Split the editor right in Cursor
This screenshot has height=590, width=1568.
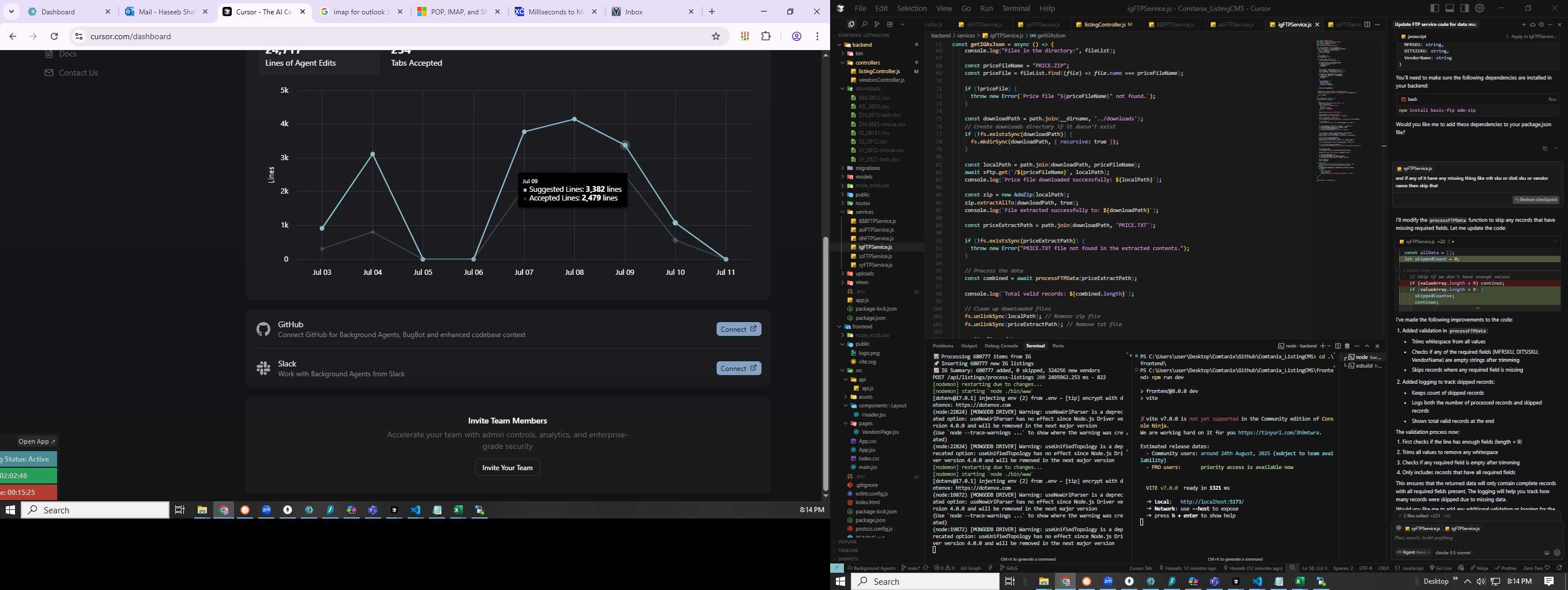1367,24
